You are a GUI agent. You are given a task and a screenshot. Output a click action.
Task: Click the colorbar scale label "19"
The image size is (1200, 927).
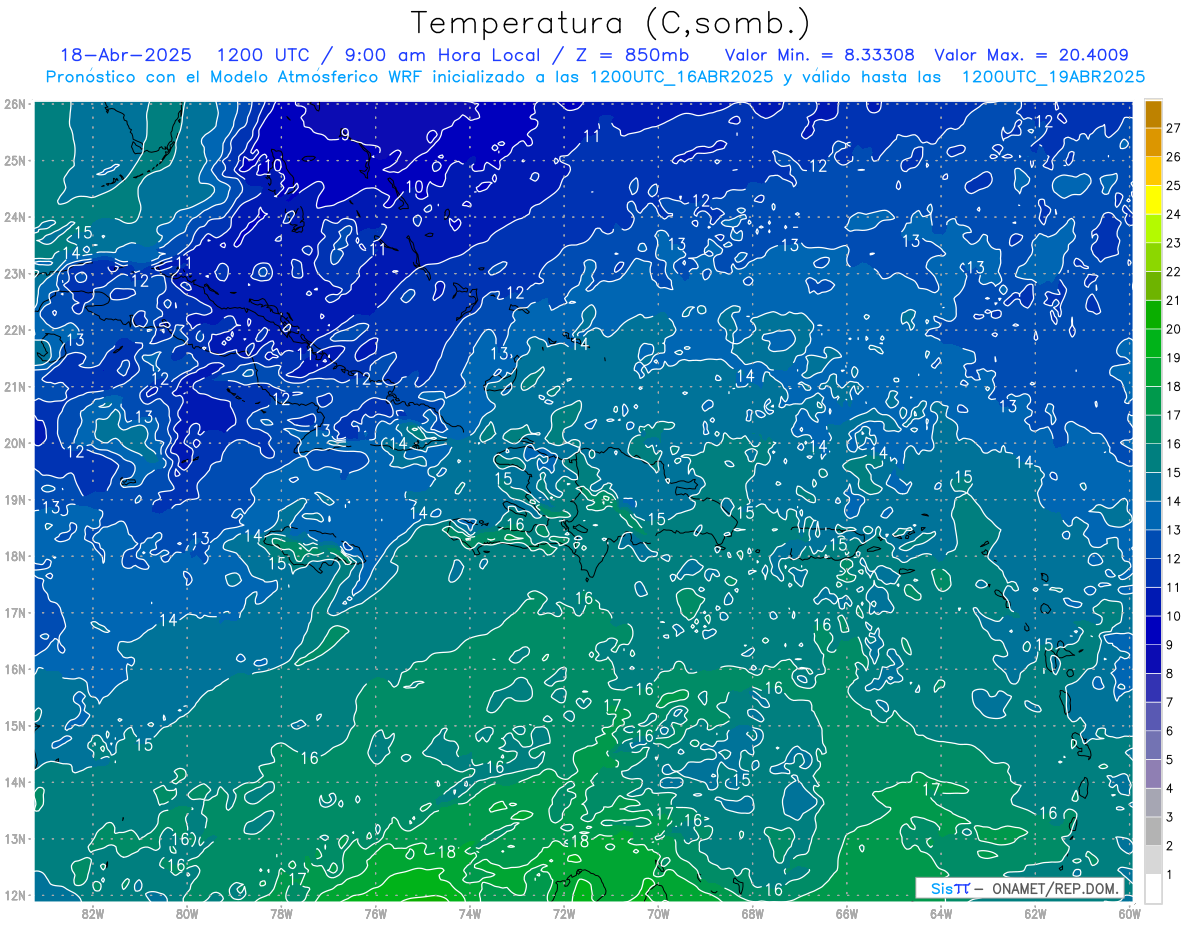1174,358
